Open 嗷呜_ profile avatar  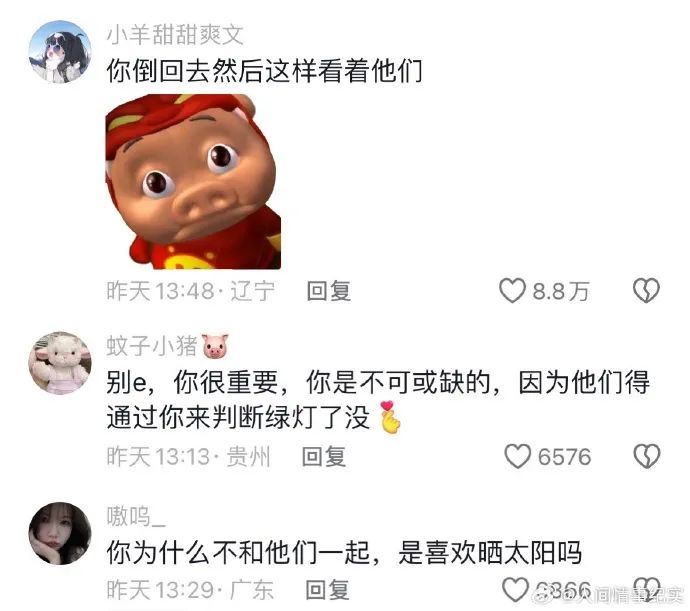(60, 534)
